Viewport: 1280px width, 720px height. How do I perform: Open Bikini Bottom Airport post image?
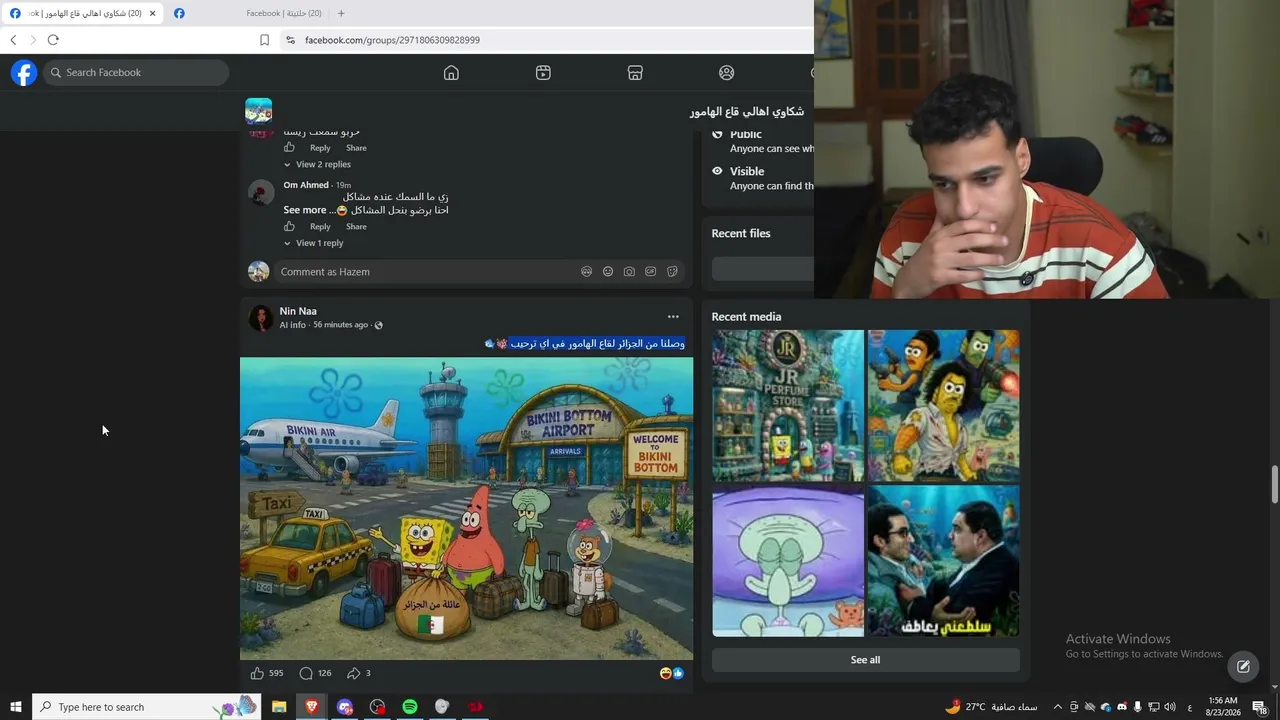(x=466, y=508)
